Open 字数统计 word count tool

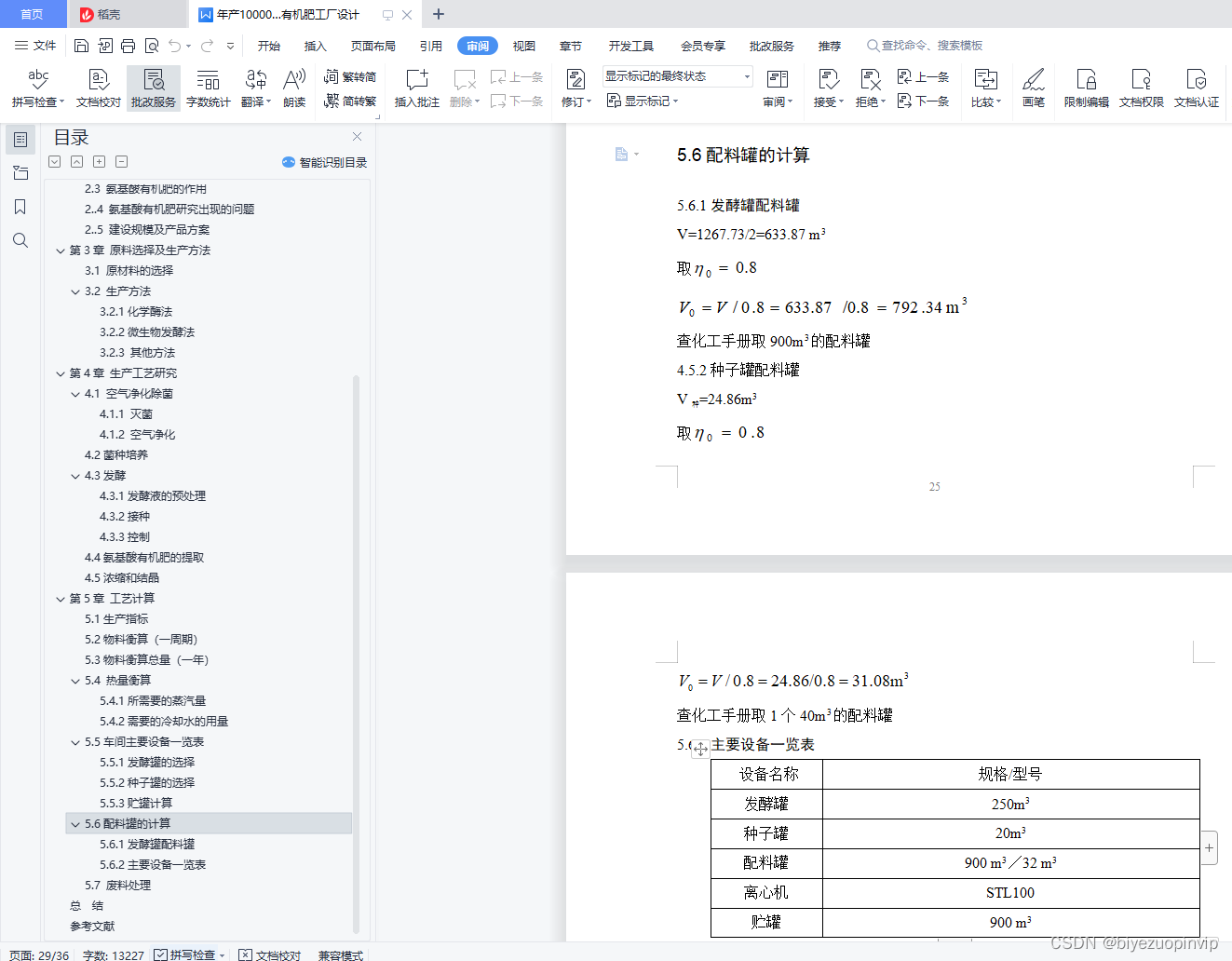tap(209, 88)
